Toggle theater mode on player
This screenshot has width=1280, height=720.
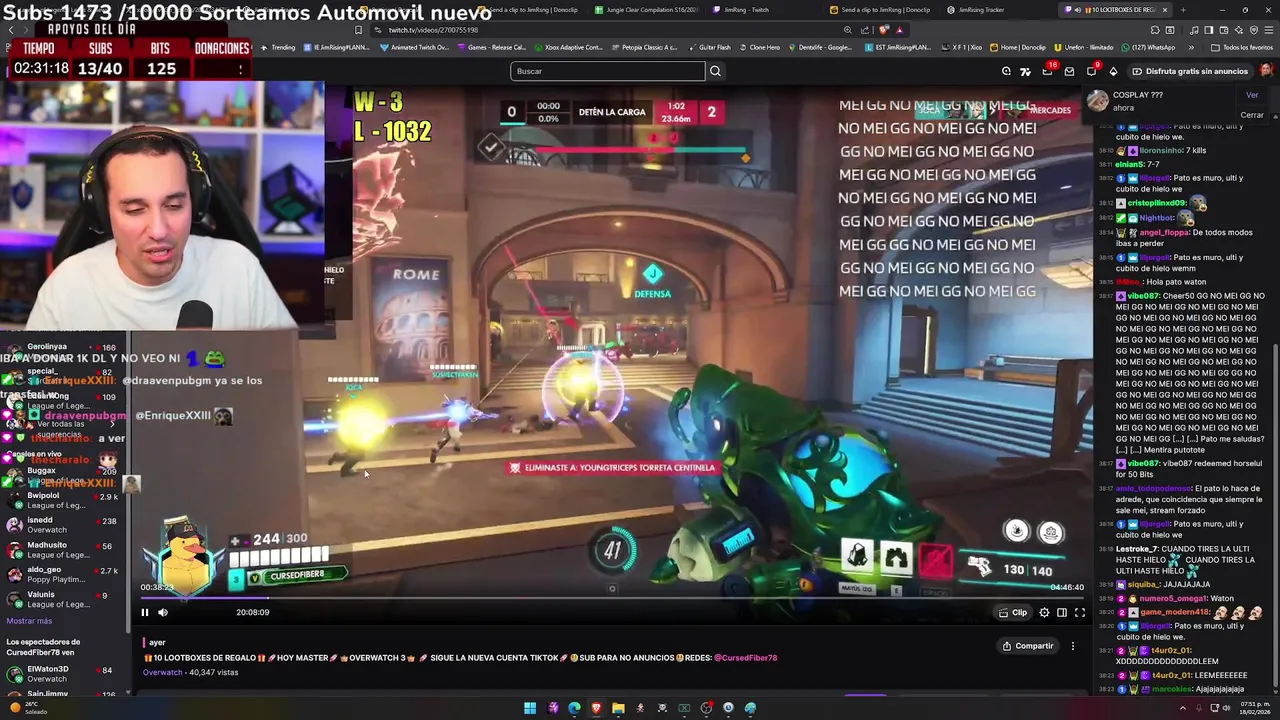tap(1062, 613)
